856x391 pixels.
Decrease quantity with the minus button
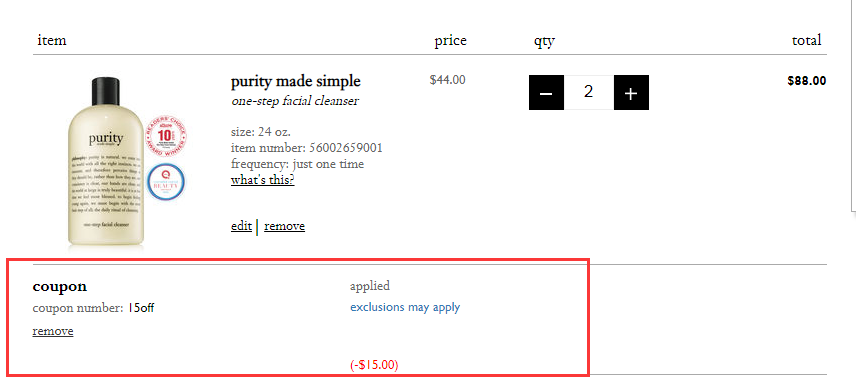pos(546,92)
